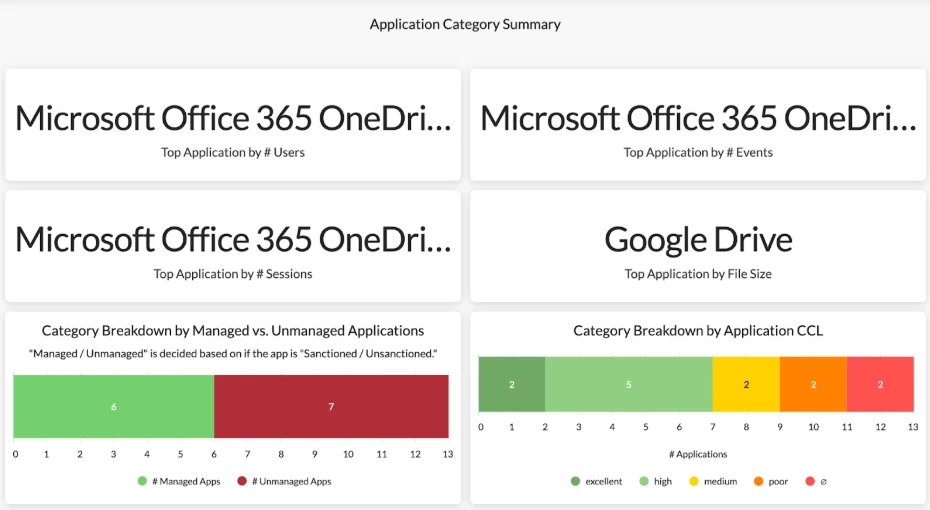The height and width of the screenshot is (510, 930).
Task: Click the '# Unmanaged Apps' legend label
Action: pyautogui.click(x=292, y=482)
